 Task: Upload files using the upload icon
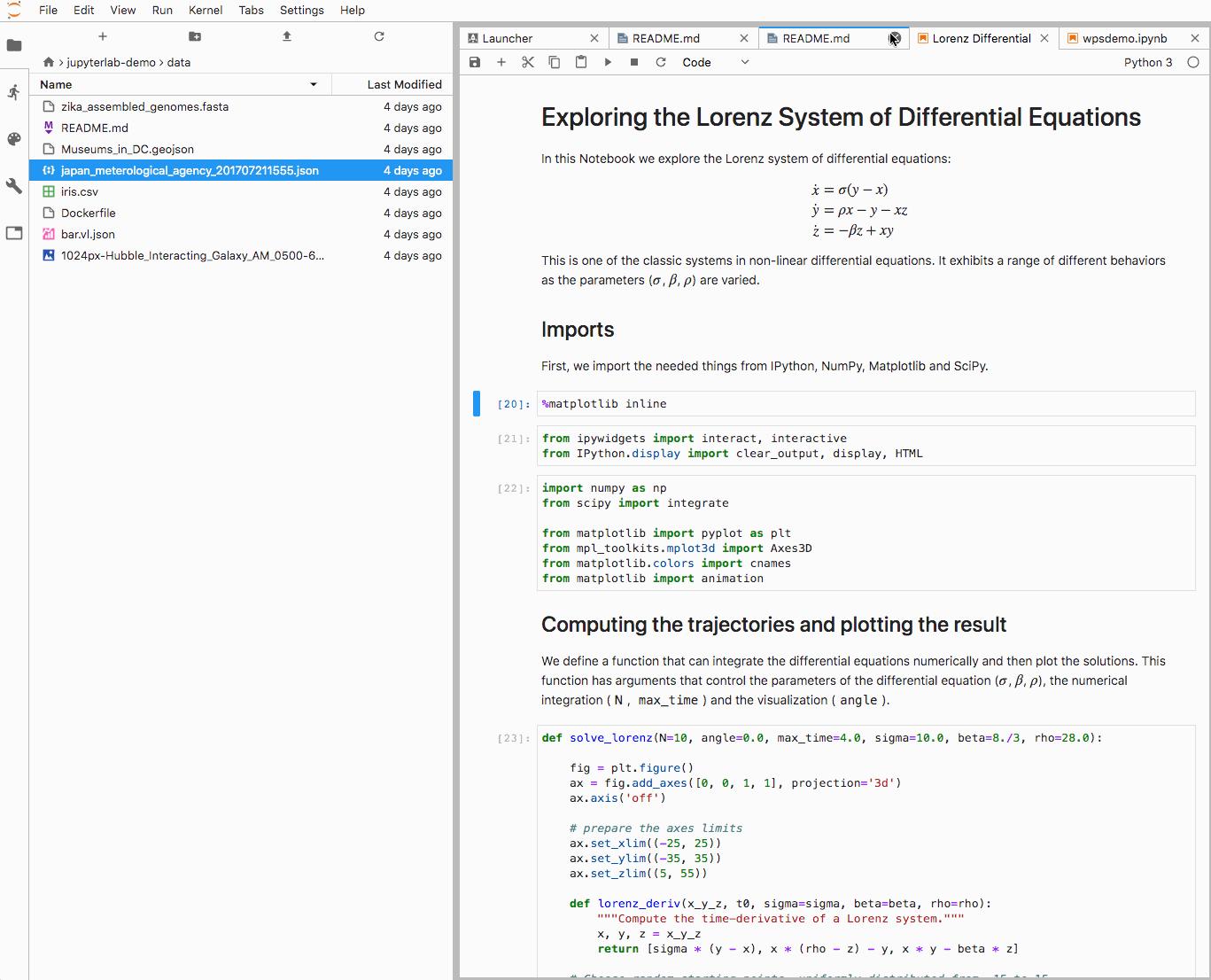click(x=287, y=36)
